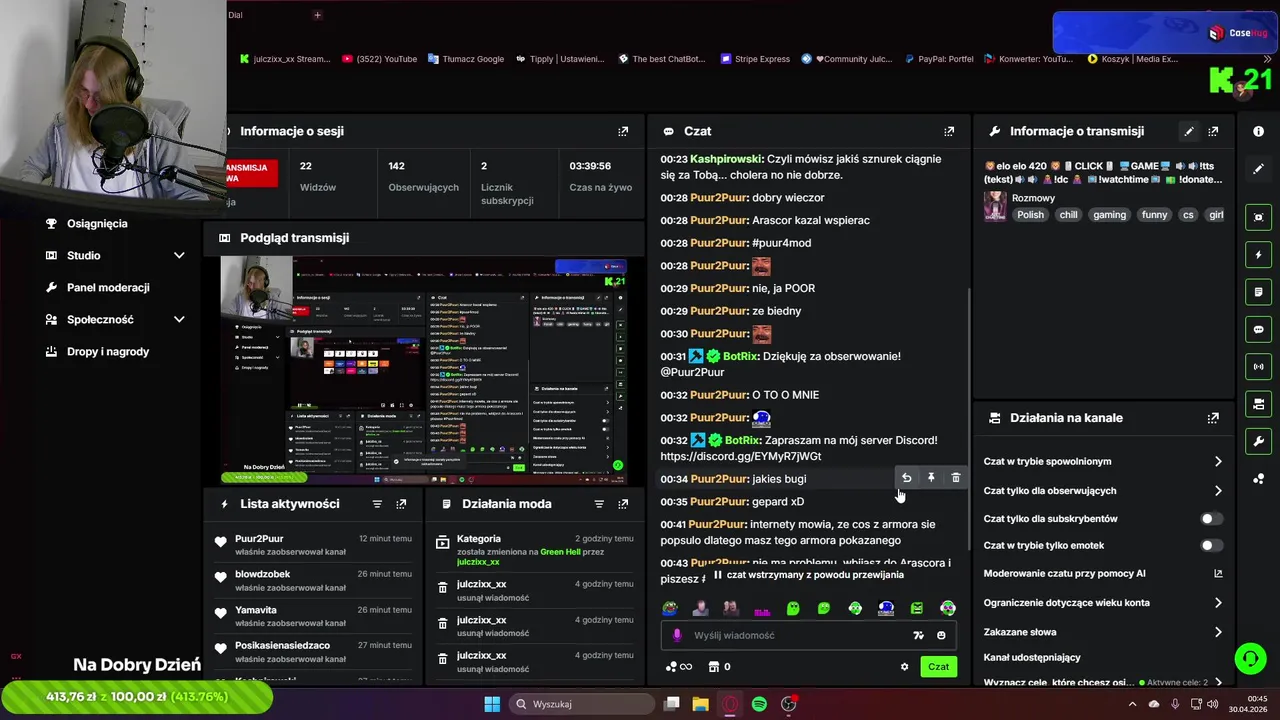This screenshot has height=720, width=1280.
Task: Open Panel moderacji in the sidebar
Action: 108,288
